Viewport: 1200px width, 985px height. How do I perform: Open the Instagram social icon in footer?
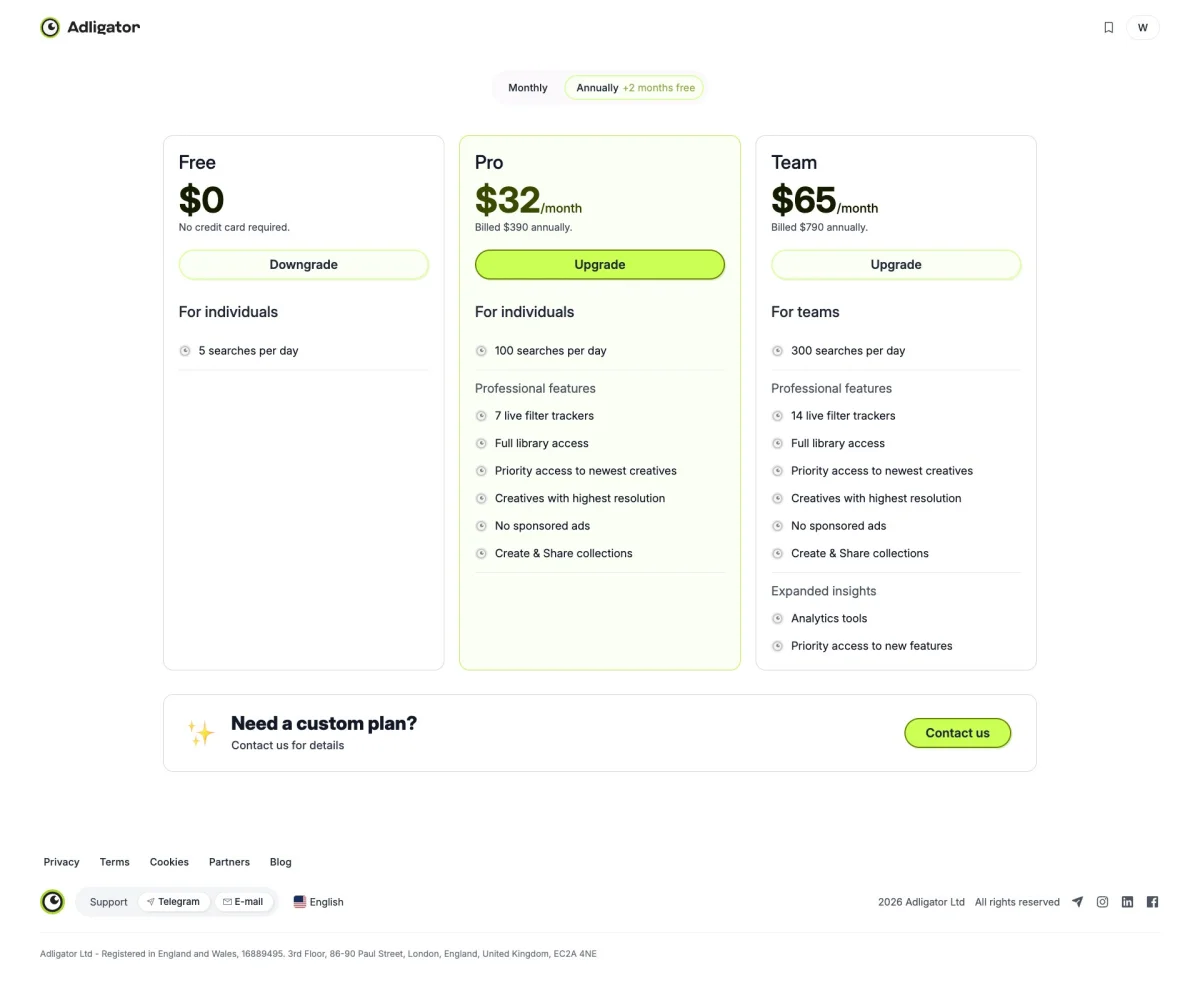coord(1102,901)
